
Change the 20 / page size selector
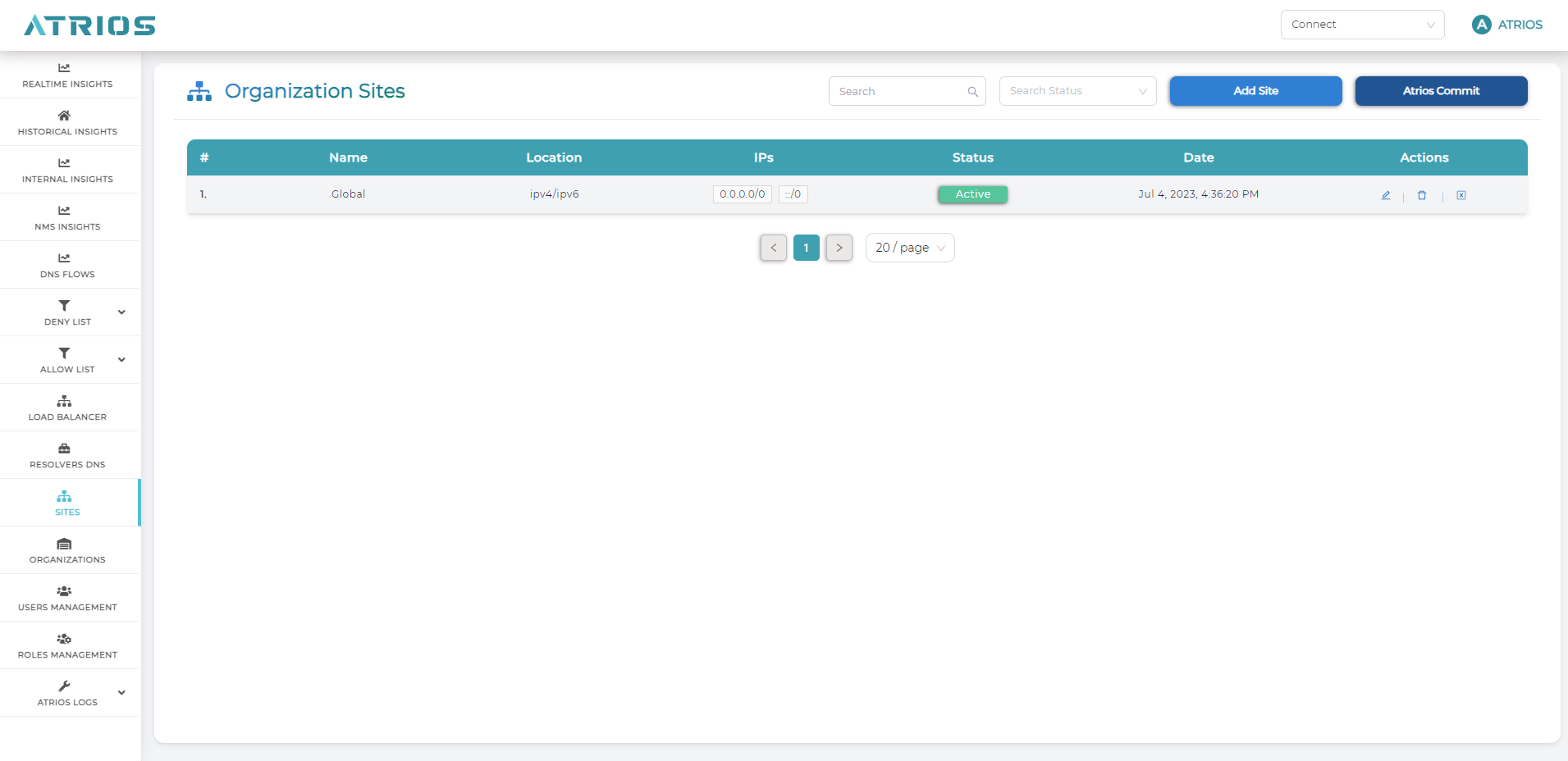tap(909, 248)
